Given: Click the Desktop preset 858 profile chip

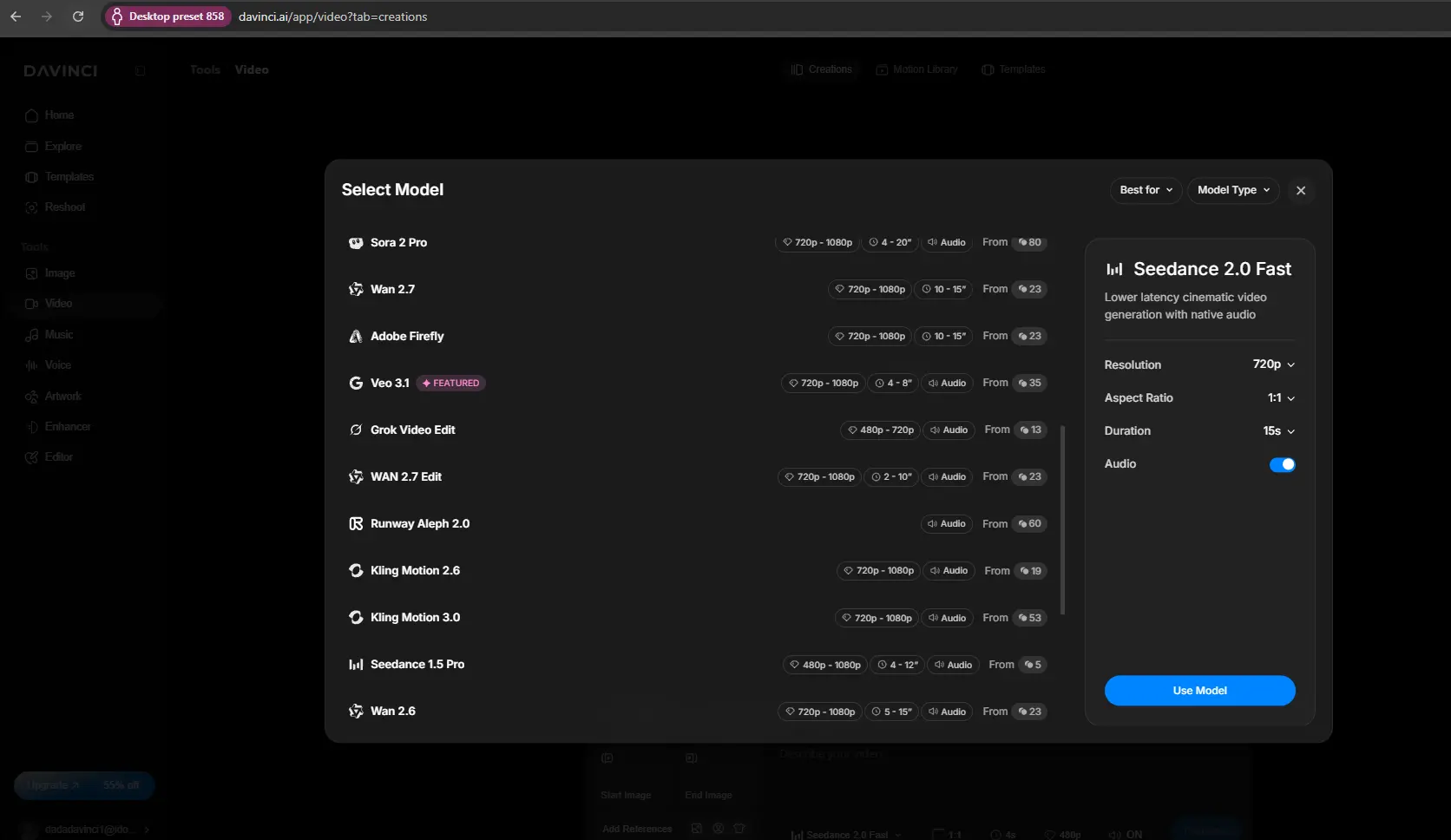Looking at the screenshot, I should click(168, 16).
